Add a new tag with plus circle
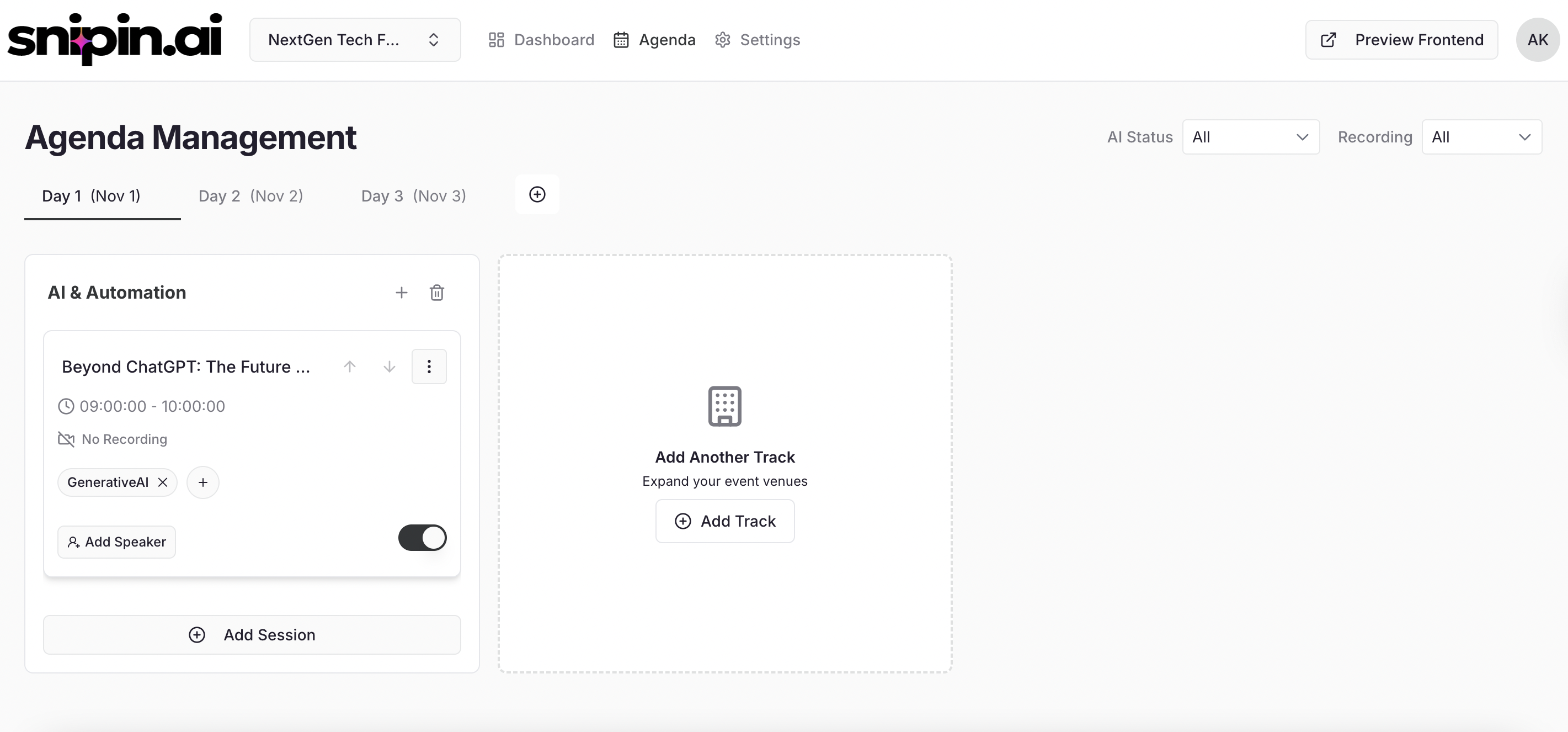The width and height of the screenshot is (1568, 732). click(x=202, y=482)
